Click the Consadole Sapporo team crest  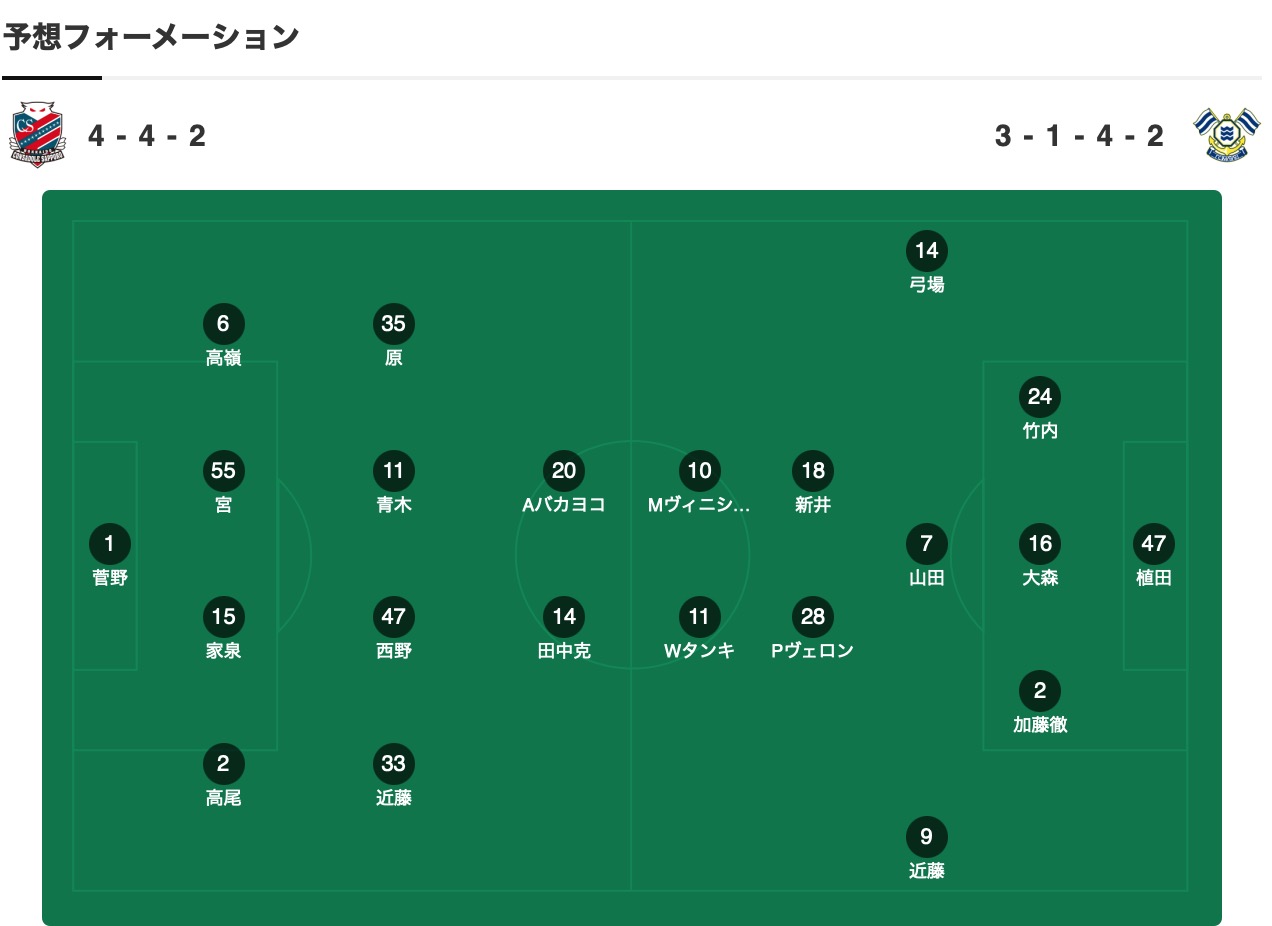(x=37, y=135)
